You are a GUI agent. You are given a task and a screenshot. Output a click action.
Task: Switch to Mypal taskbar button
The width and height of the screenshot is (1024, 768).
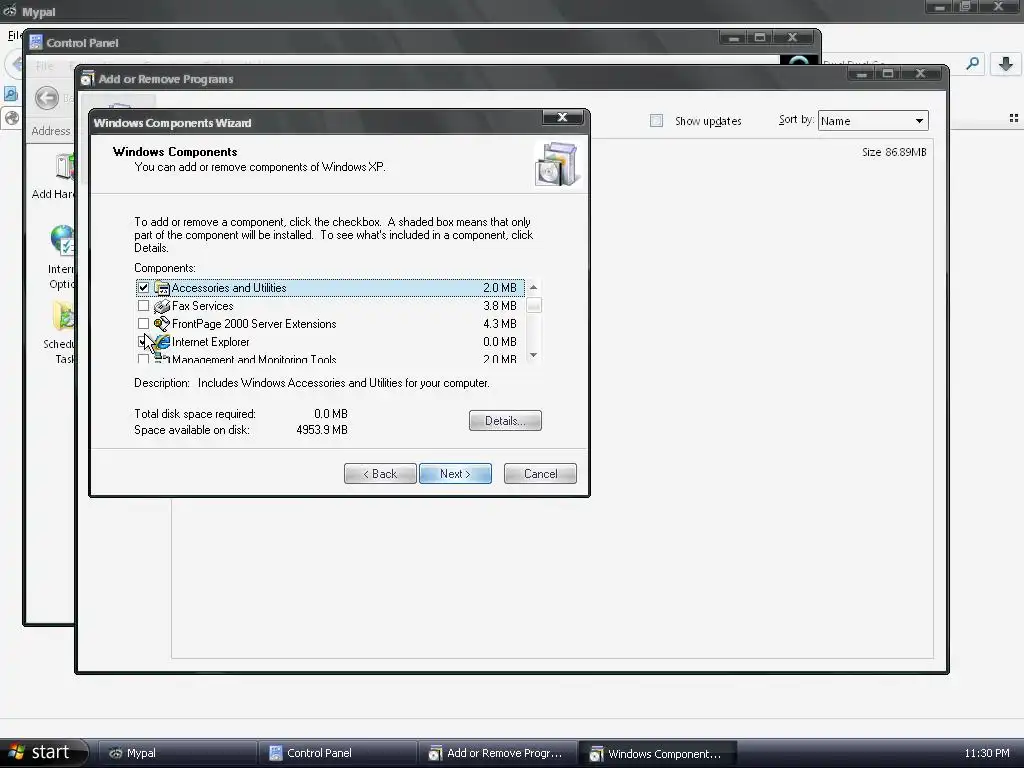[x=176, y=753]
